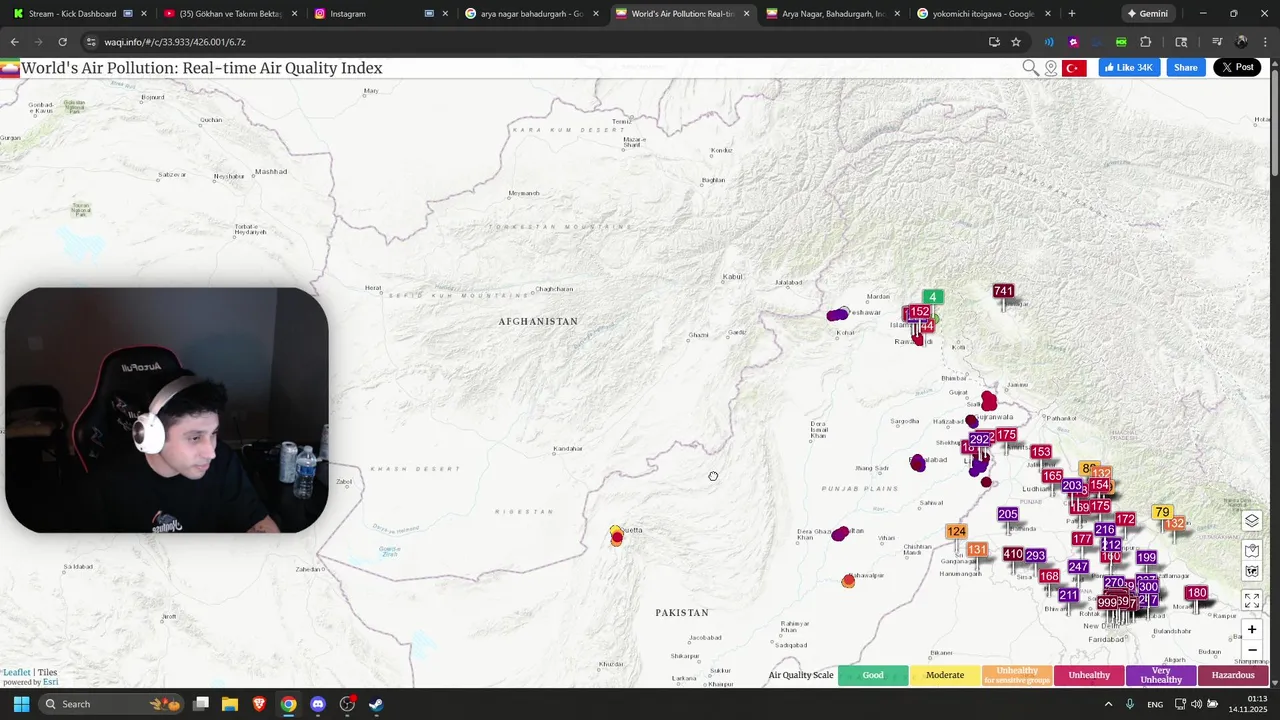Image resolution: width=1280 pixels, height=720 pixels.
Task: Click the taskbar Search box
Action: [111, 704]
